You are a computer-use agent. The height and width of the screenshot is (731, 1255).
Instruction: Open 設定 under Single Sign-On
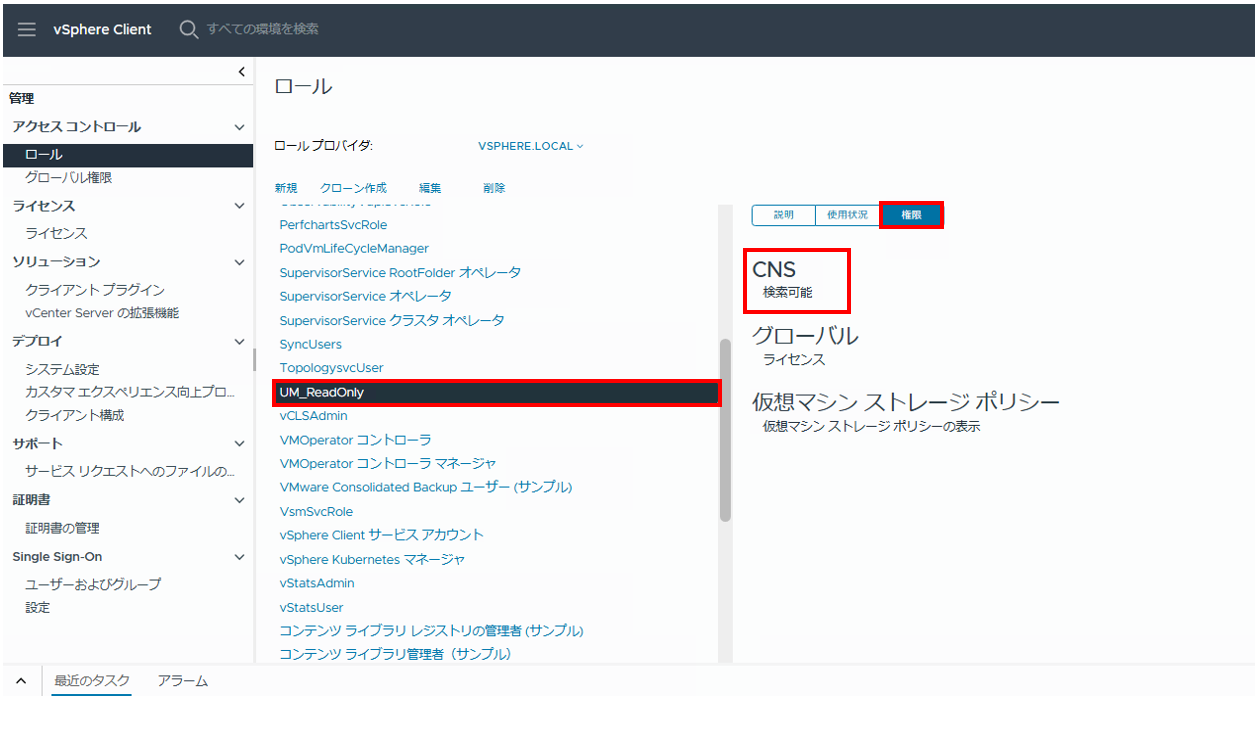point(37,607)
